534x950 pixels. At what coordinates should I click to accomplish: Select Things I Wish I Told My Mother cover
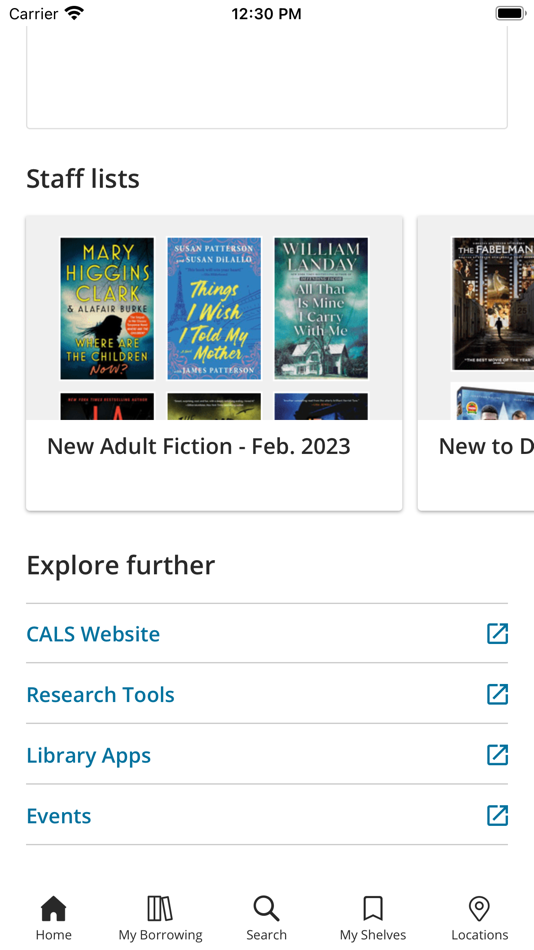point(214,308)
